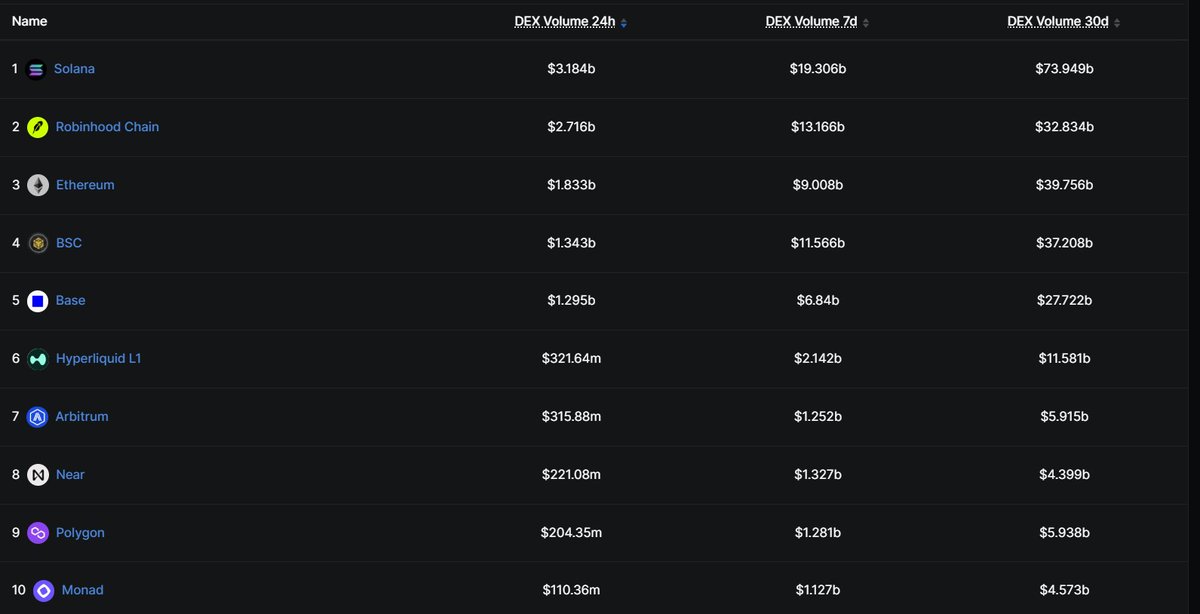Viewport: 1200px width, 614px height.
Task: Click the Arbitrum logo icon
Action: 38,417
